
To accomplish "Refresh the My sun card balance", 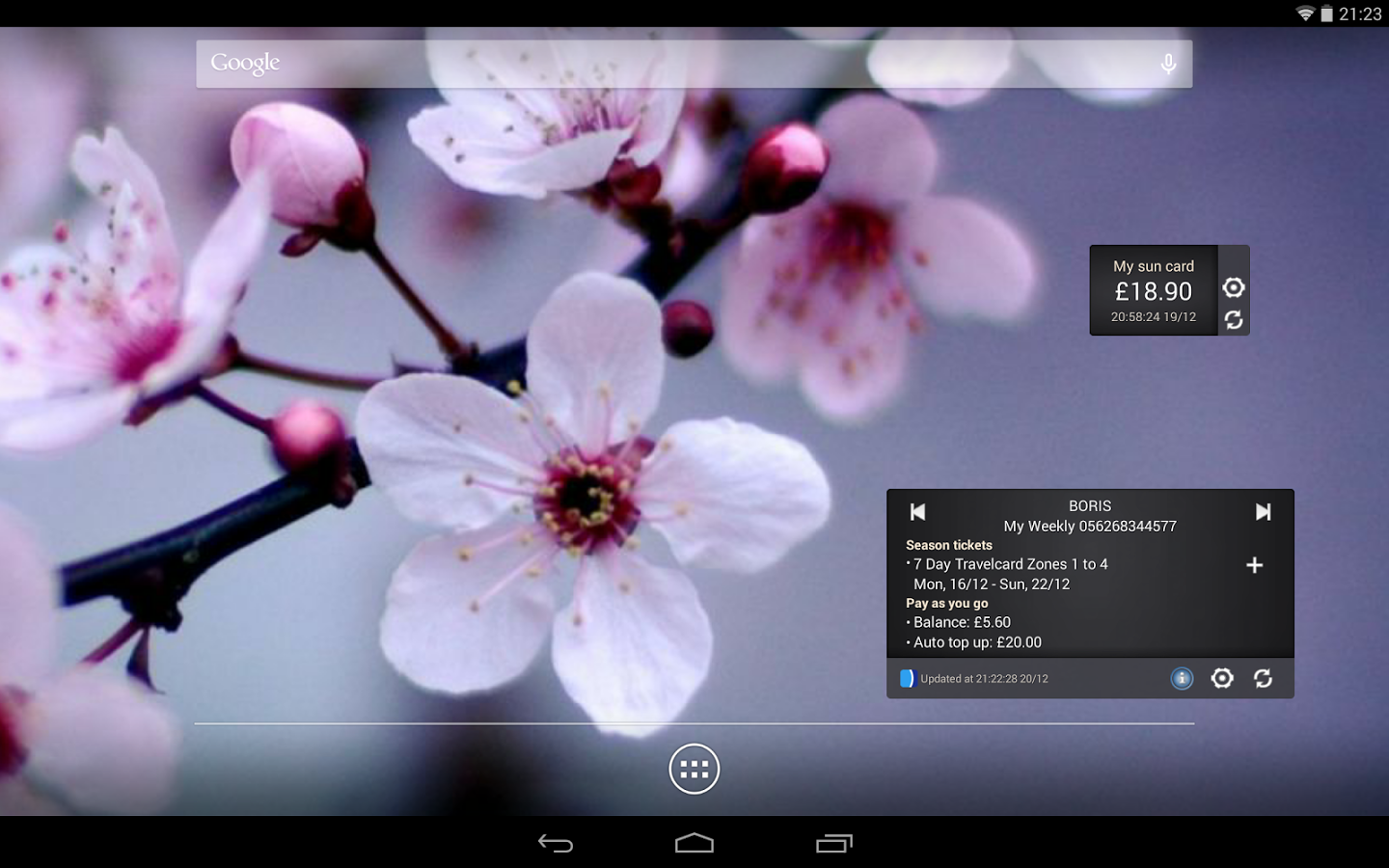I will pyautogui.click(x=1234, y=320).
